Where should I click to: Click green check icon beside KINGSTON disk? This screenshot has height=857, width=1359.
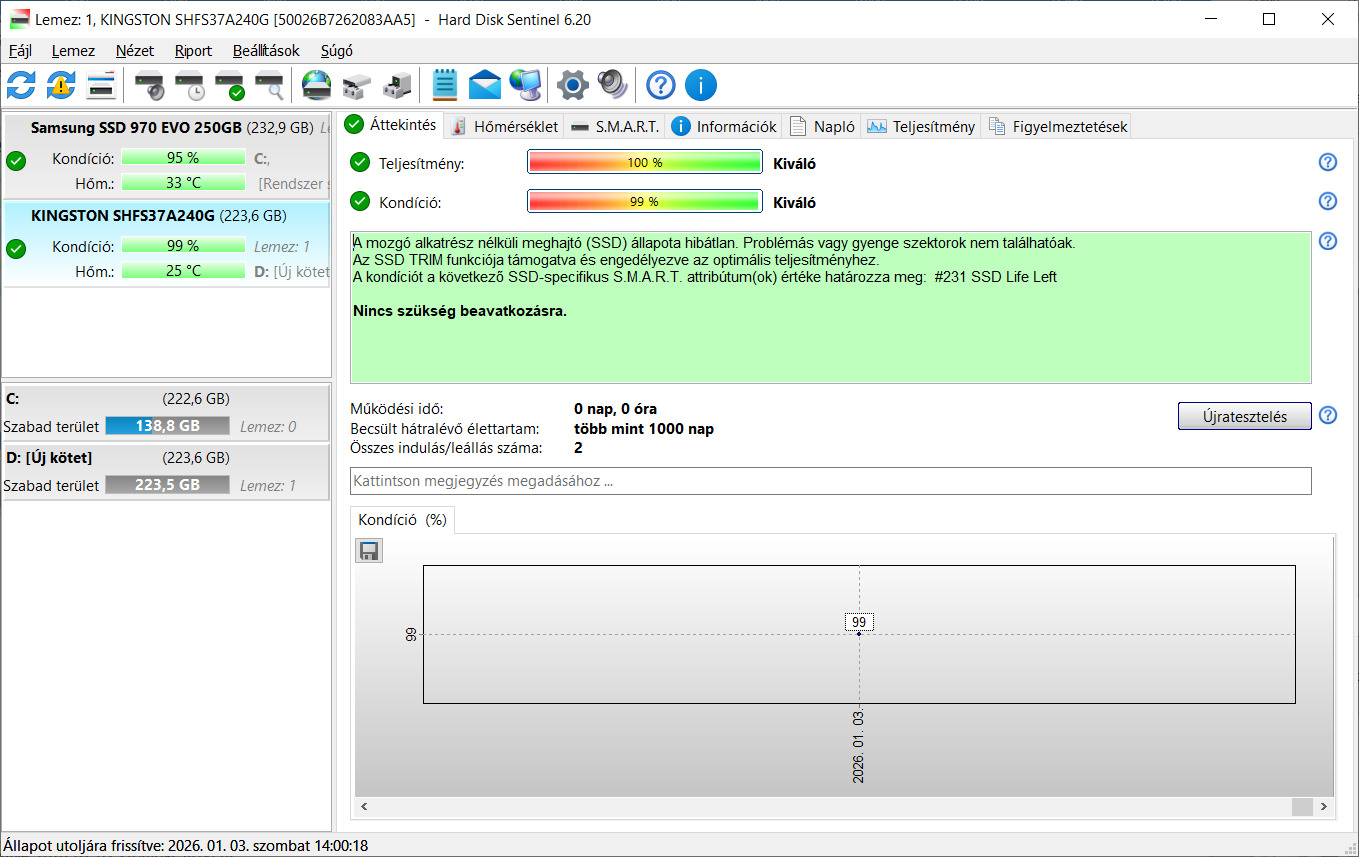pyautogui.click(x=16, y=249)
